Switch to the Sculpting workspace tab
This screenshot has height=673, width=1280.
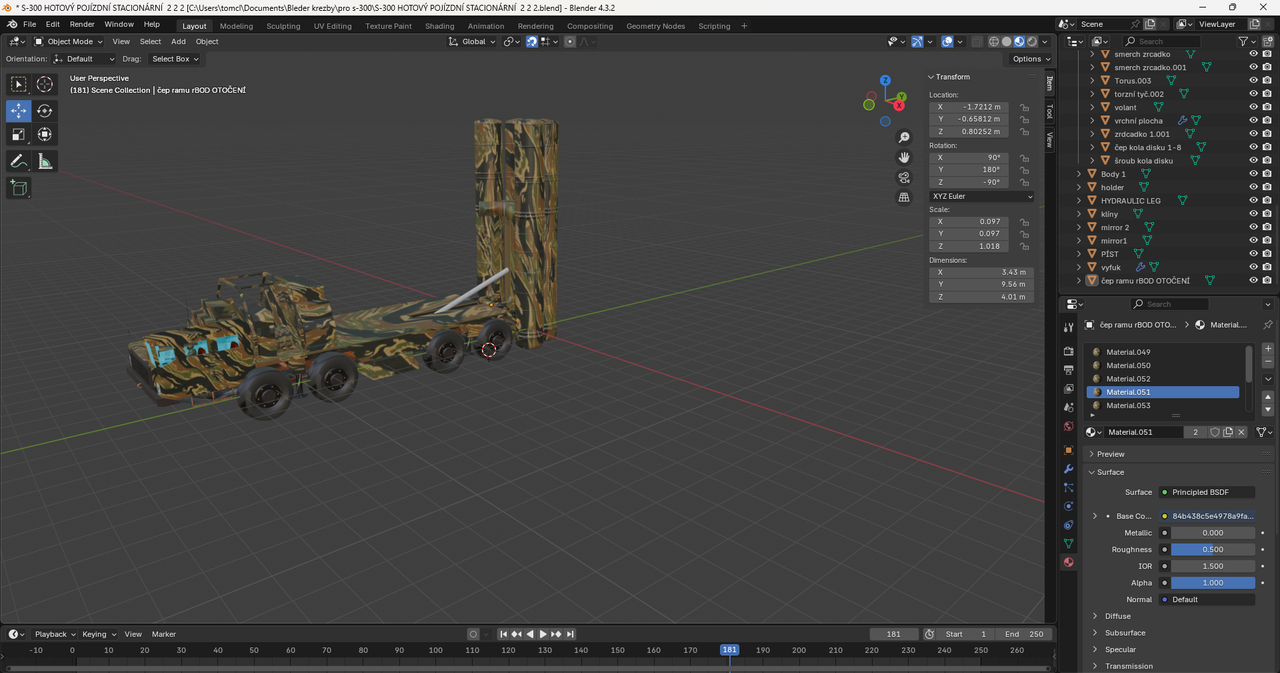tap(283, 26)
